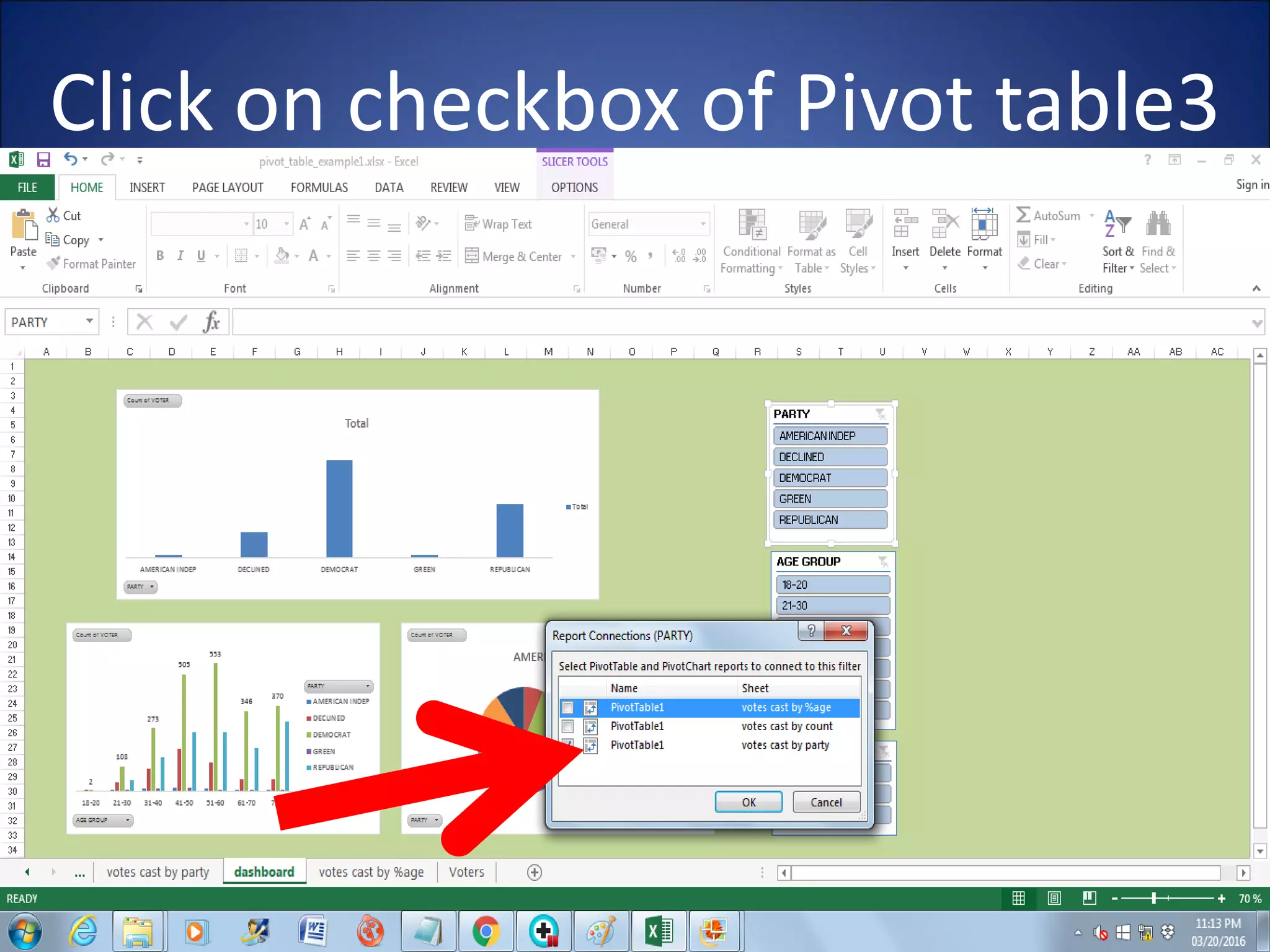This screenshot has width=1270, height=952.
Task: Clear filter icon on PARTY slicer
Action: click(881, 413)
